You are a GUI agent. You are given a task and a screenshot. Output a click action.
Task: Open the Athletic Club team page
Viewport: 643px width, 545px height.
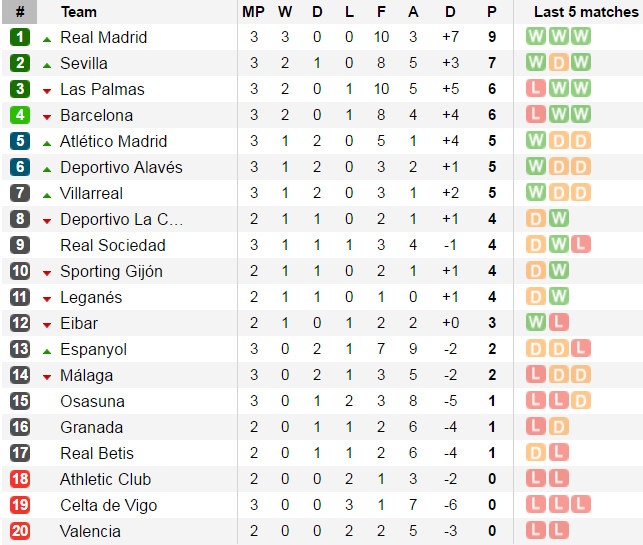point(105,479)
